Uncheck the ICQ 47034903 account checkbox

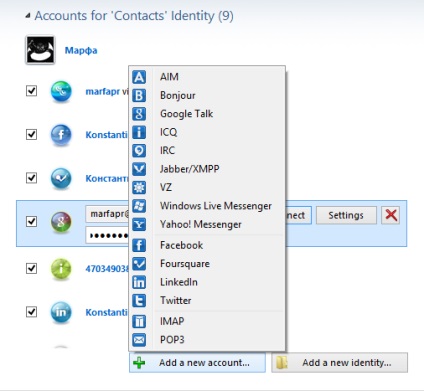(x=31, y=268)
